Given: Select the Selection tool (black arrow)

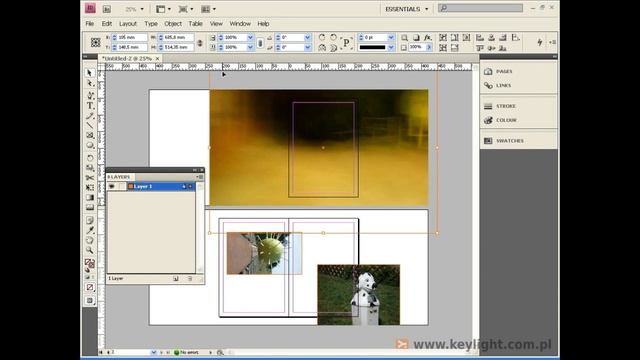Looking at the screenshot, I should [x=90, y=73].
